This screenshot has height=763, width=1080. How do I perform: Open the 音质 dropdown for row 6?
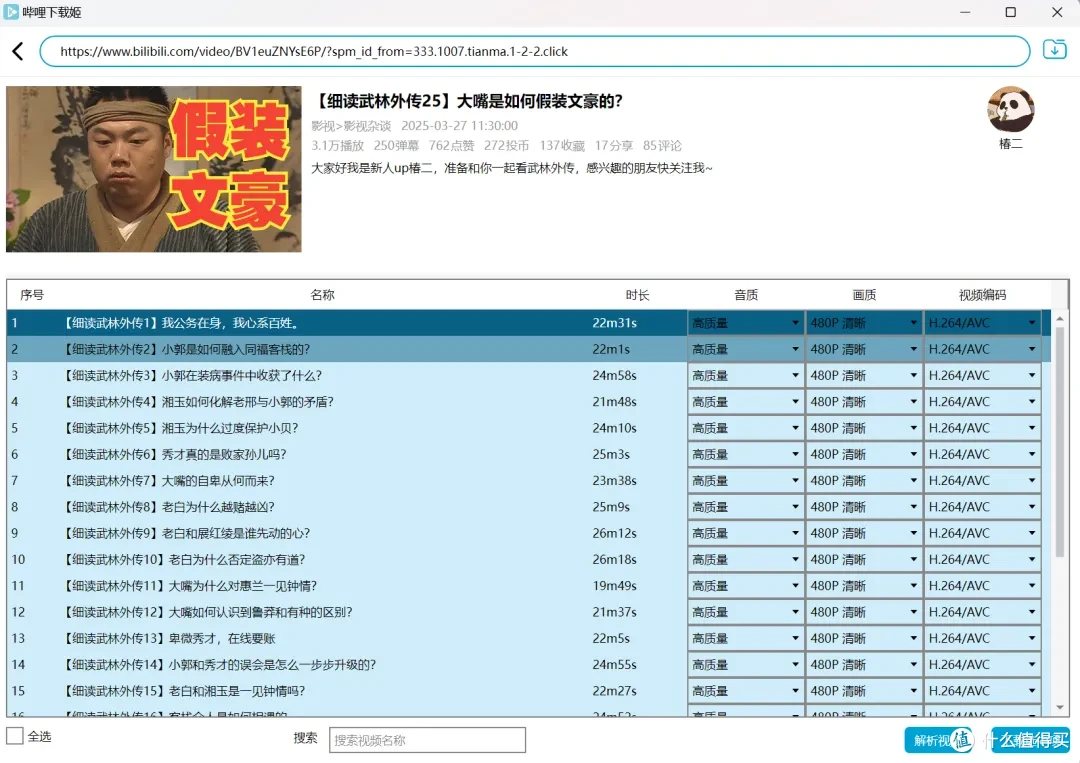pyautogui.click(x=745, y=454)
